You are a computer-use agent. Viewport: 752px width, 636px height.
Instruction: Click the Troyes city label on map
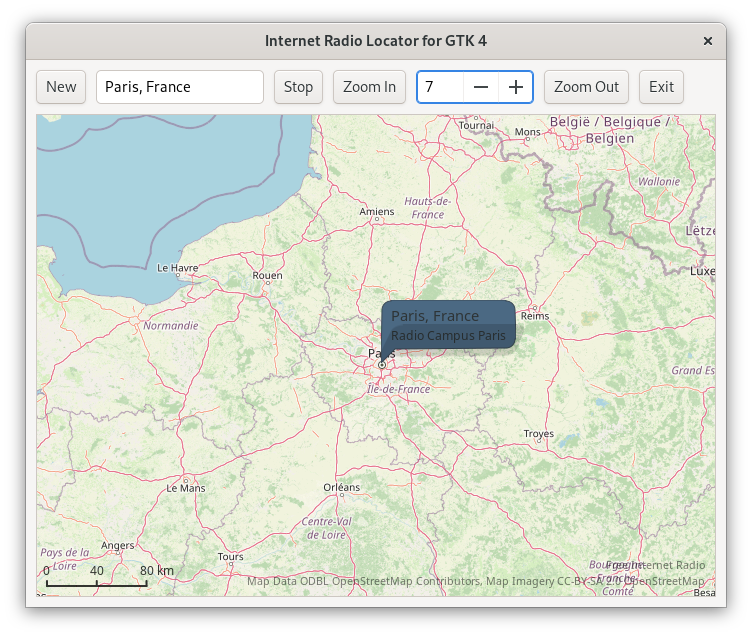tap(539, 434)
